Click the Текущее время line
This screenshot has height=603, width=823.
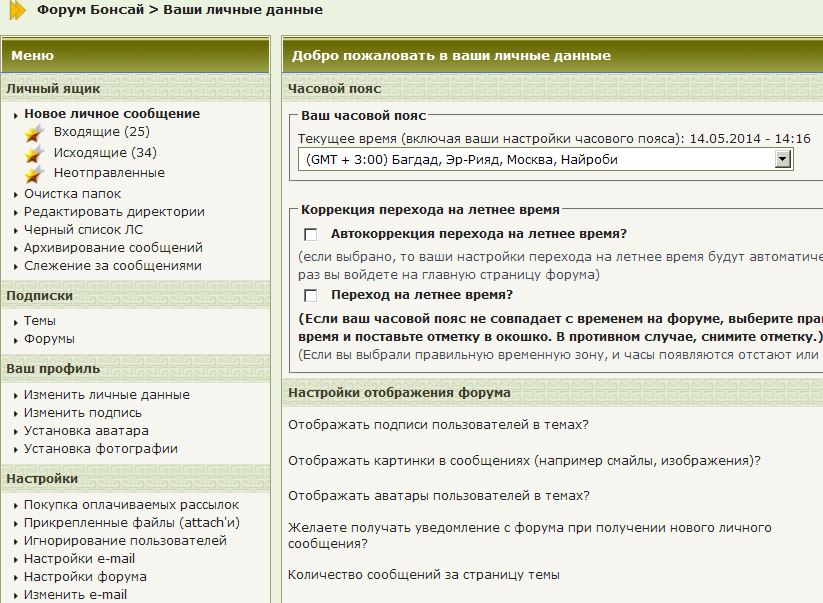coord(554,139)
